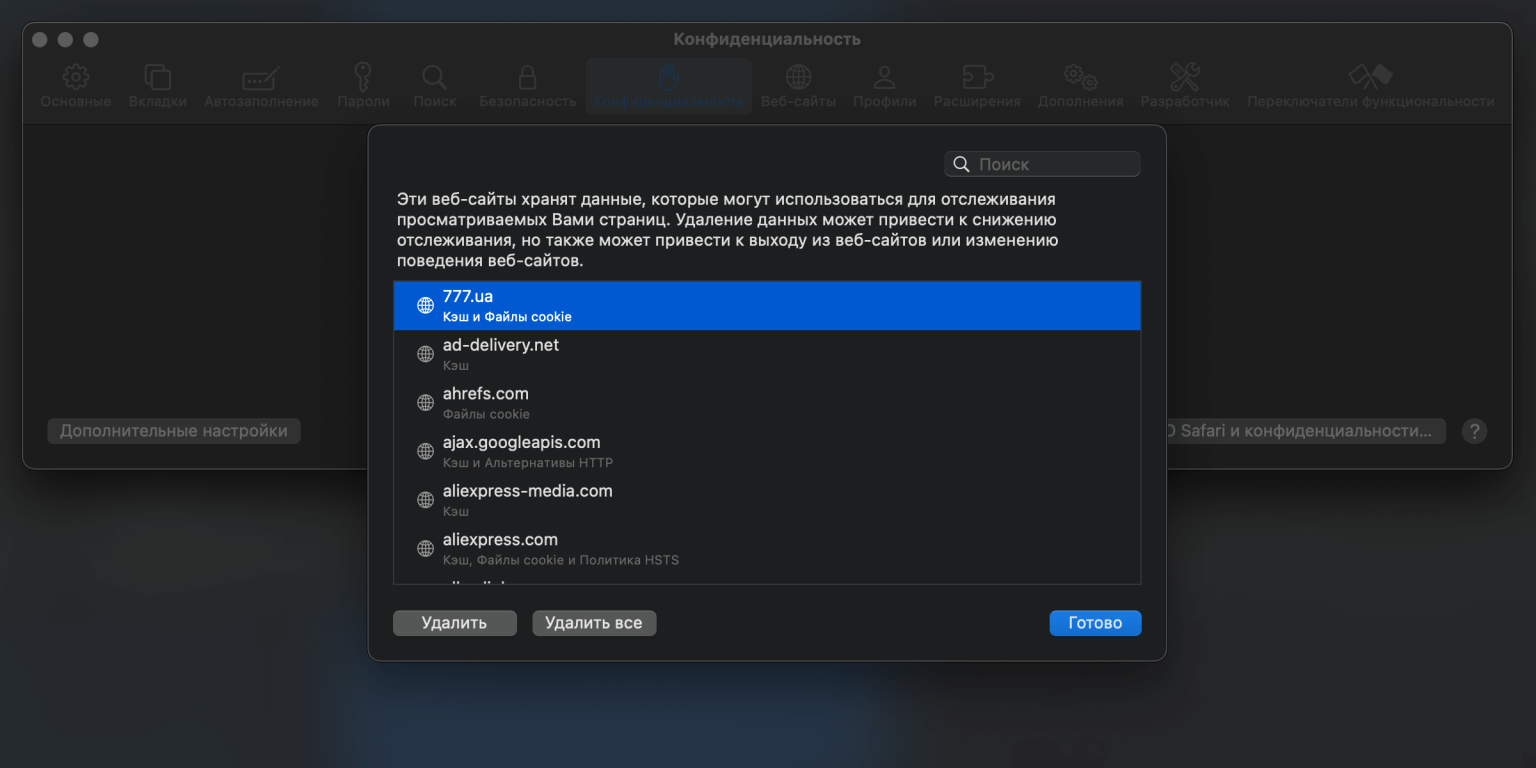Open the Дополнения gears tab
Viewport: 1536px width, 768px height.
coord(1080,86)
